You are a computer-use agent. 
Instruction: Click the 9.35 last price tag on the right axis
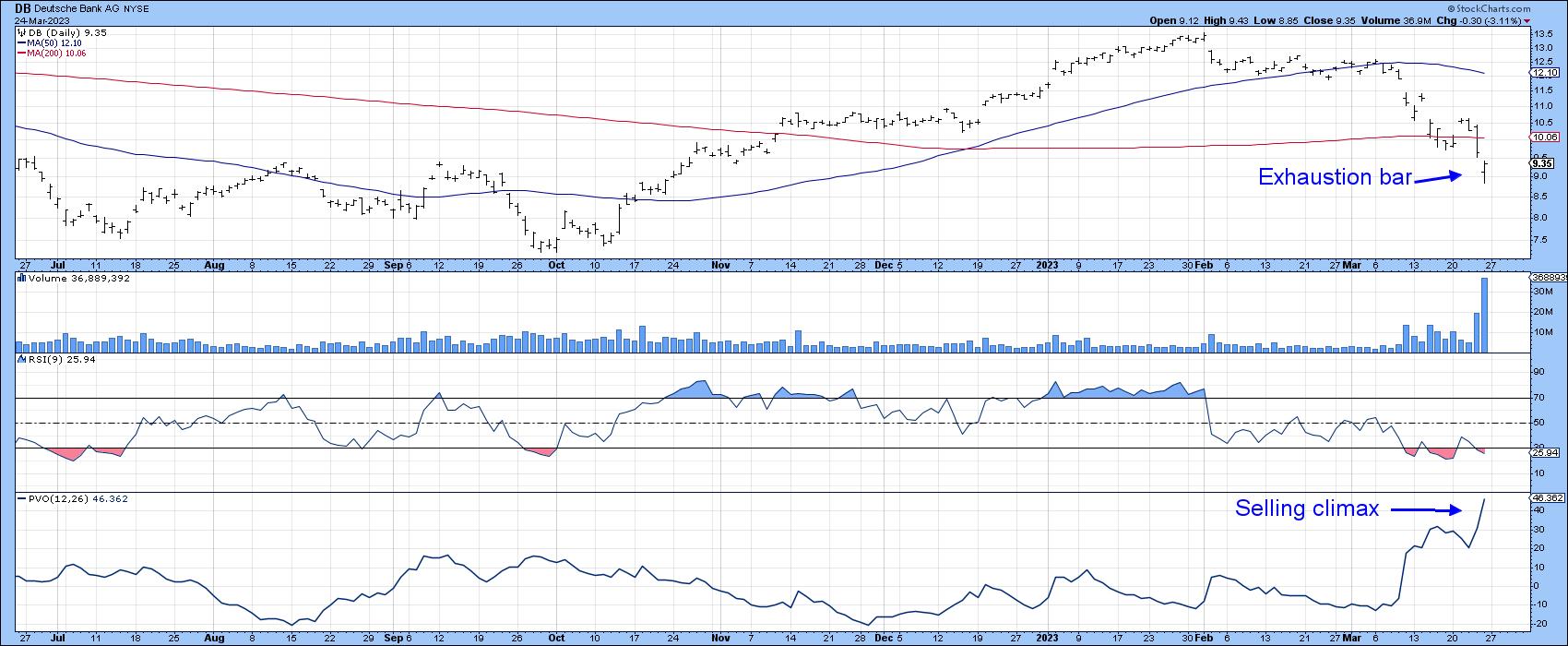1541,162
